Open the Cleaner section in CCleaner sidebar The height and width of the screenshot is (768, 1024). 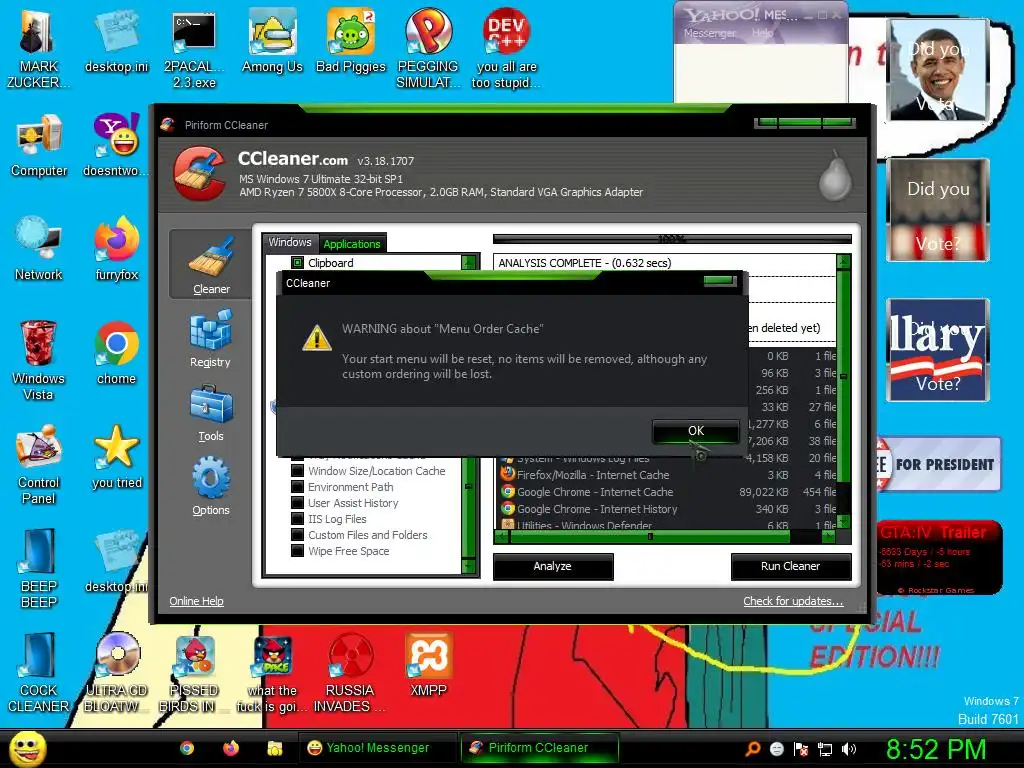tap(210, 264)
